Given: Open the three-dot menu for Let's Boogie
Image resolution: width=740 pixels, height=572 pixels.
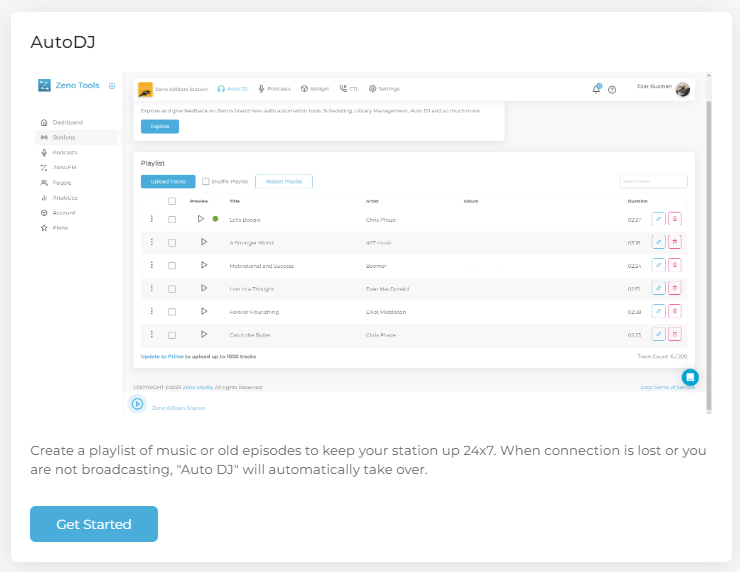Looking at the screenshot, I should tap(151, 219).
